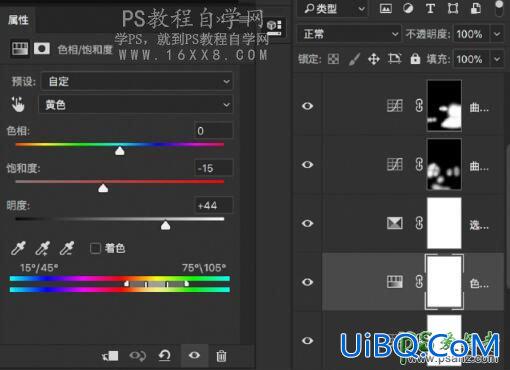The height and width of the screenshot is (370, 510).
Task: Click the second curves adjustment icon
Action: [x=395, y=165]
